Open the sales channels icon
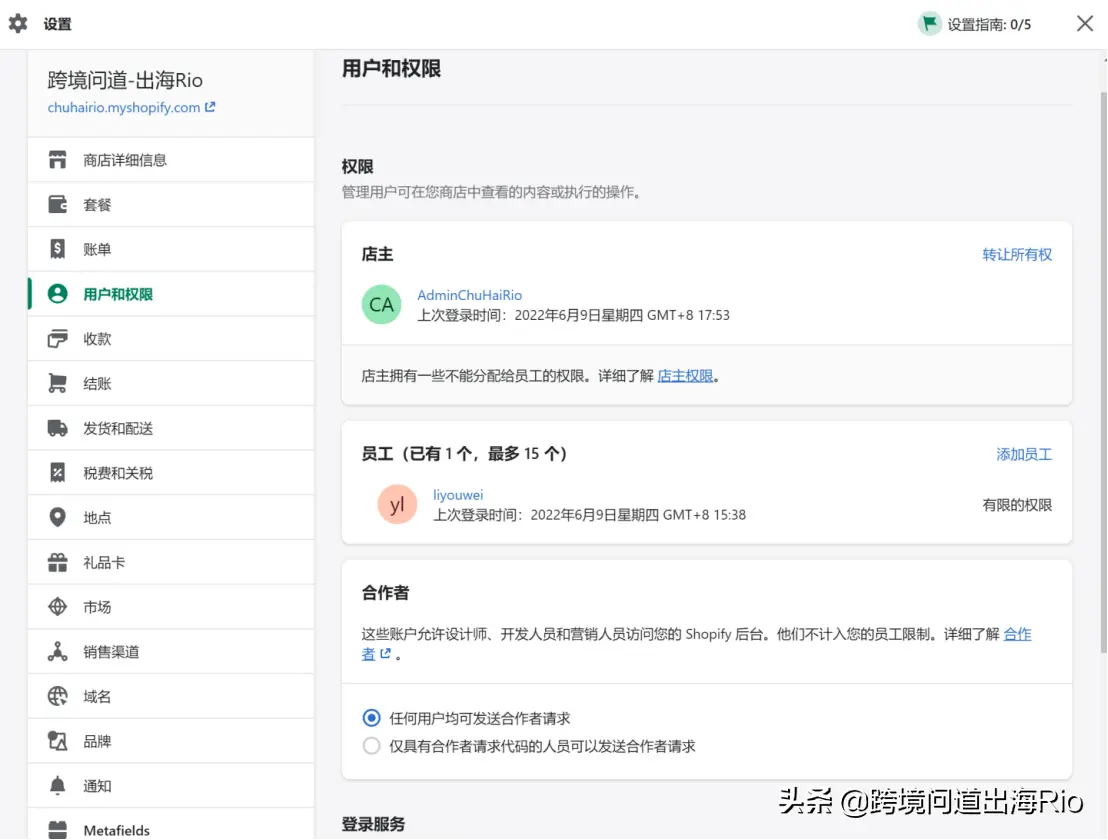This screenshot has width=1108, height=840. point(58,652)
